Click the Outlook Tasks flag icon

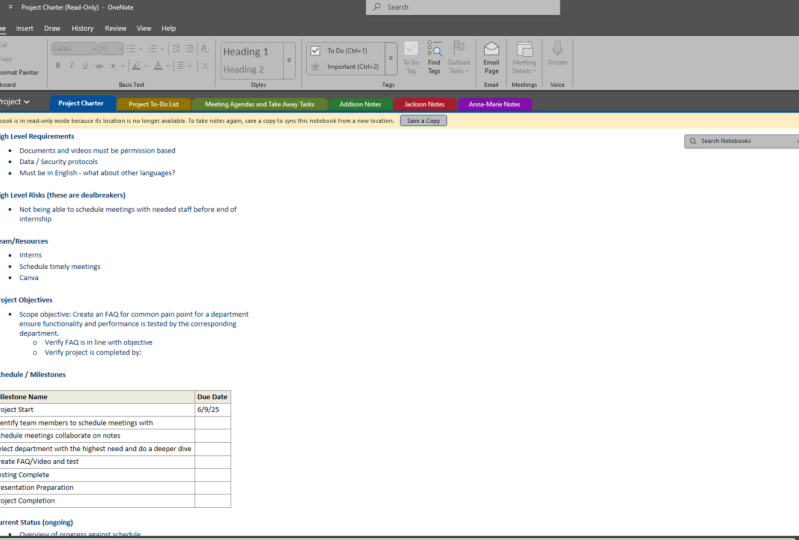pyautogui.click(x=459, y=48)
